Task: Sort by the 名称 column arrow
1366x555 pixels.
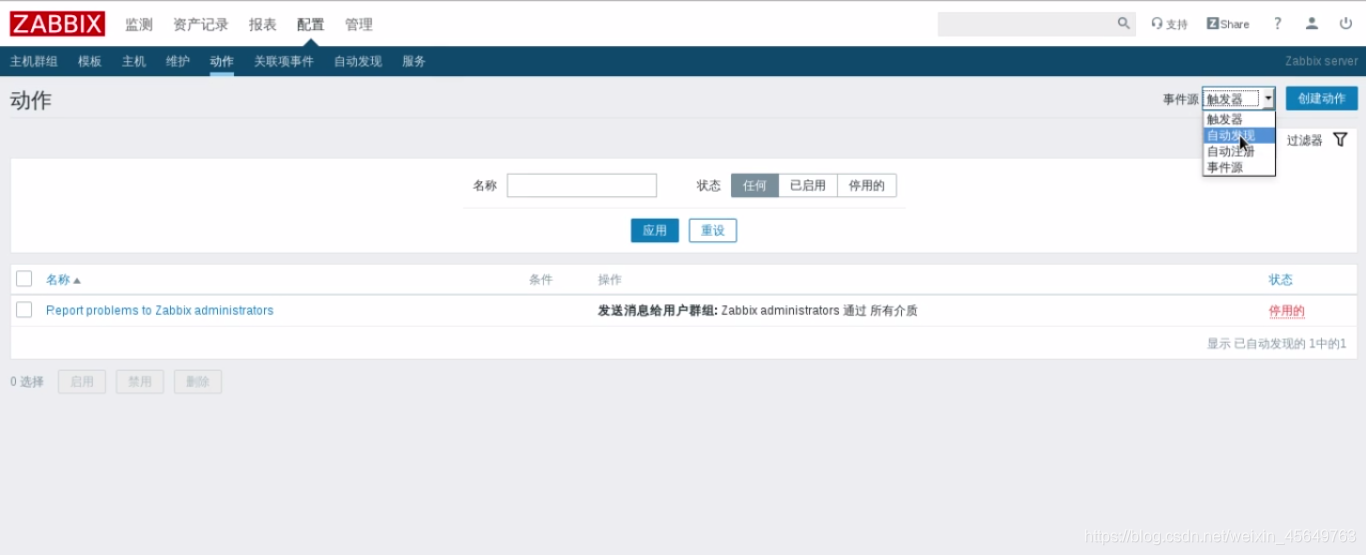Action: [77, 280]
